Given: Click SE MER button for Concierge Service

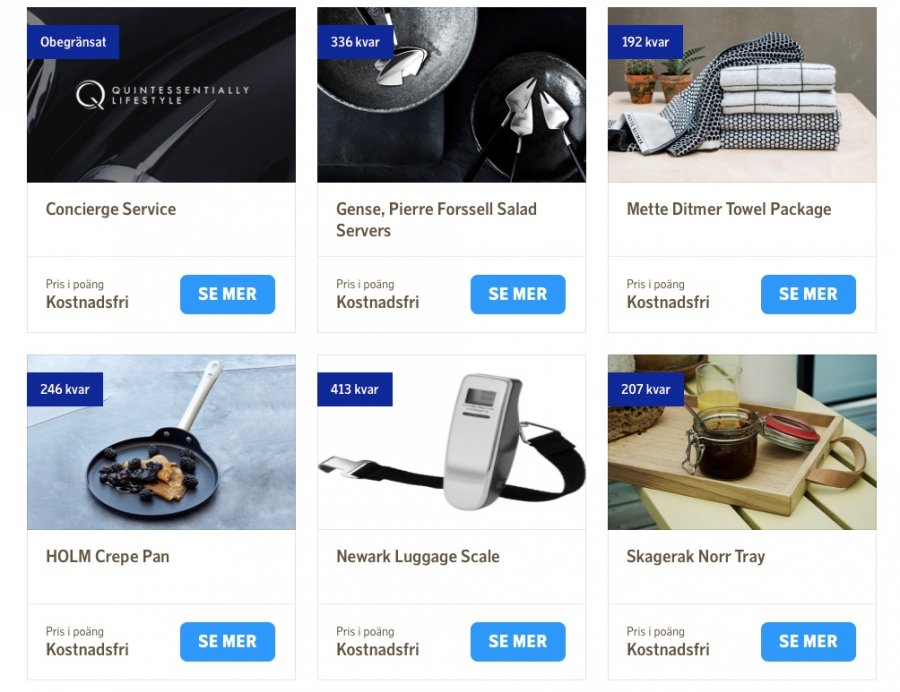Looking at the screenshot, I should pos(227,294).
